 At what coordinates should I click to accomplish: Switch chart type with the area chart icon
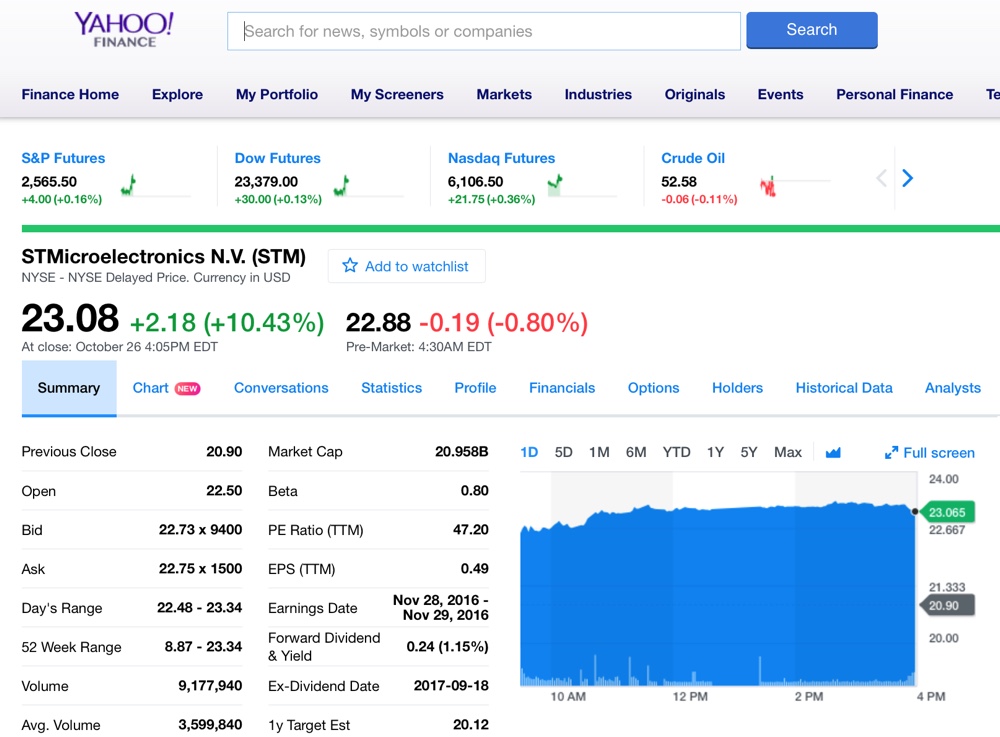point(833,453)
